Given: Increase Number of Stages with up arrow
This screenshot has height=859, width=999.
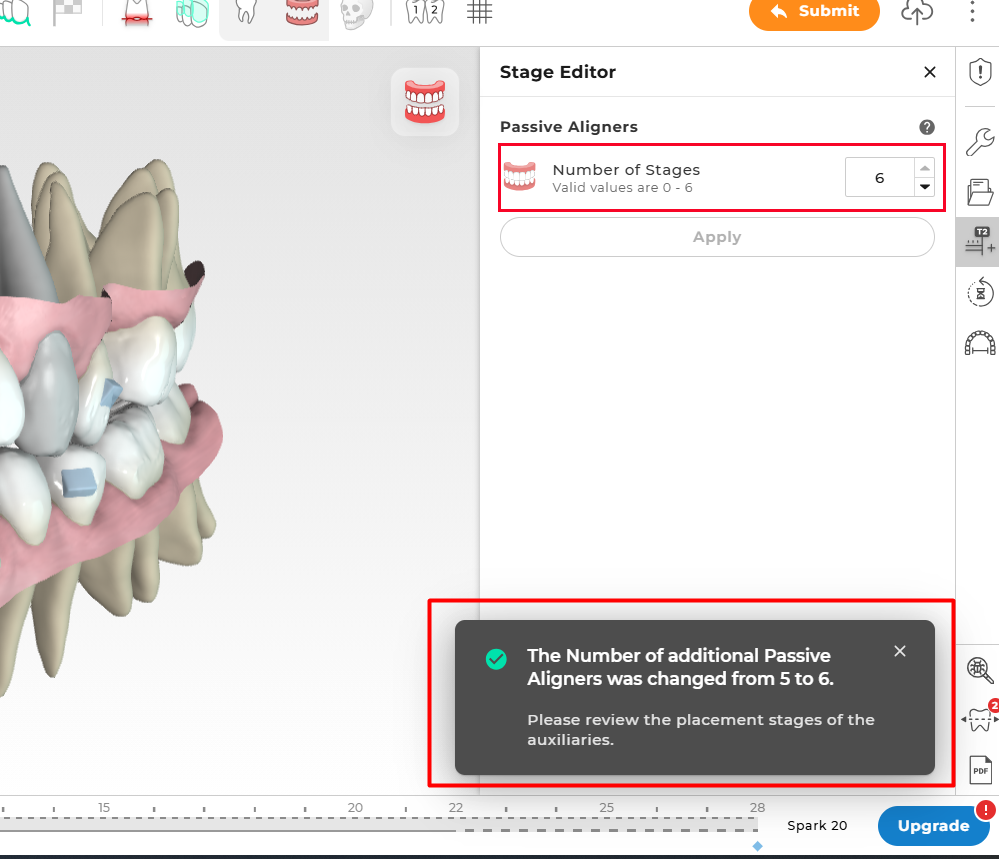Looking at the screenshot, I should 924,168.
